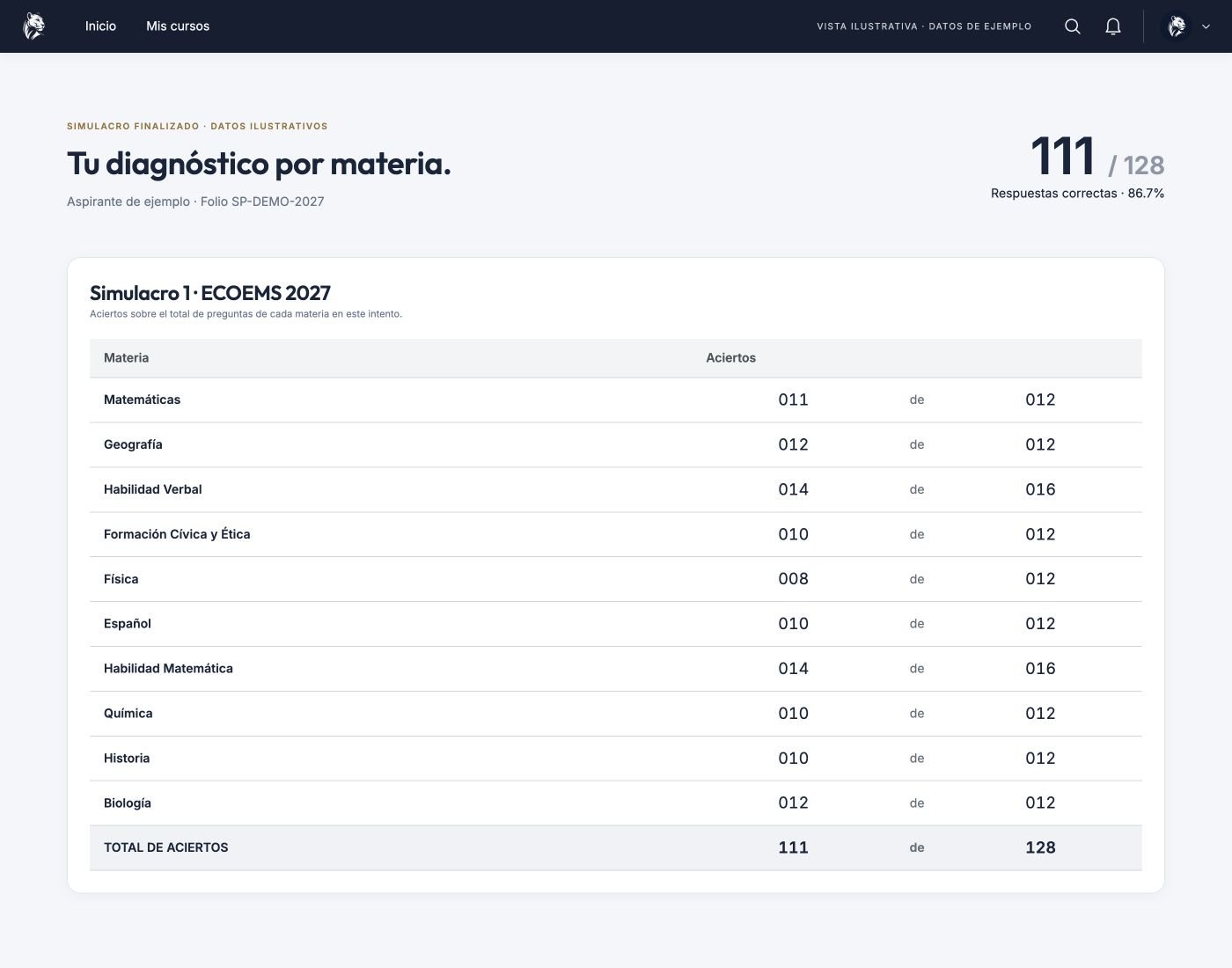Select the Química row label
1232x968 pixels.
(x=128, y=714)
